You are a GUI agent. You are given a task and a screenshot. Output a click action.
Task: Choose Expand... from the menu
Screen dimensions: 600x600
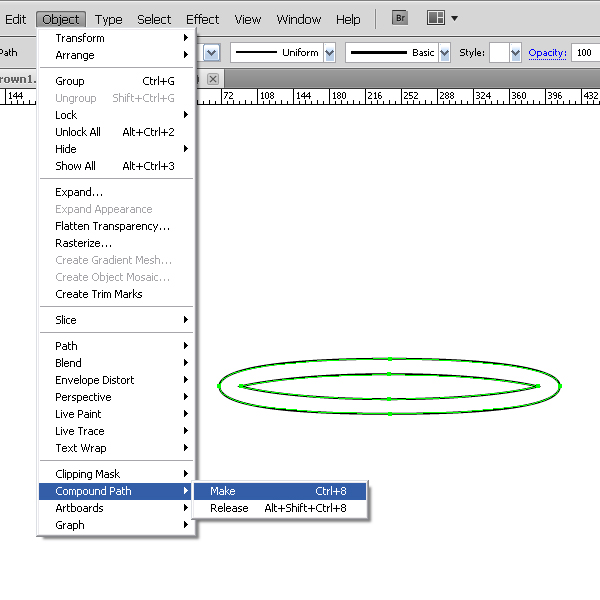click(x=116, y=192)
